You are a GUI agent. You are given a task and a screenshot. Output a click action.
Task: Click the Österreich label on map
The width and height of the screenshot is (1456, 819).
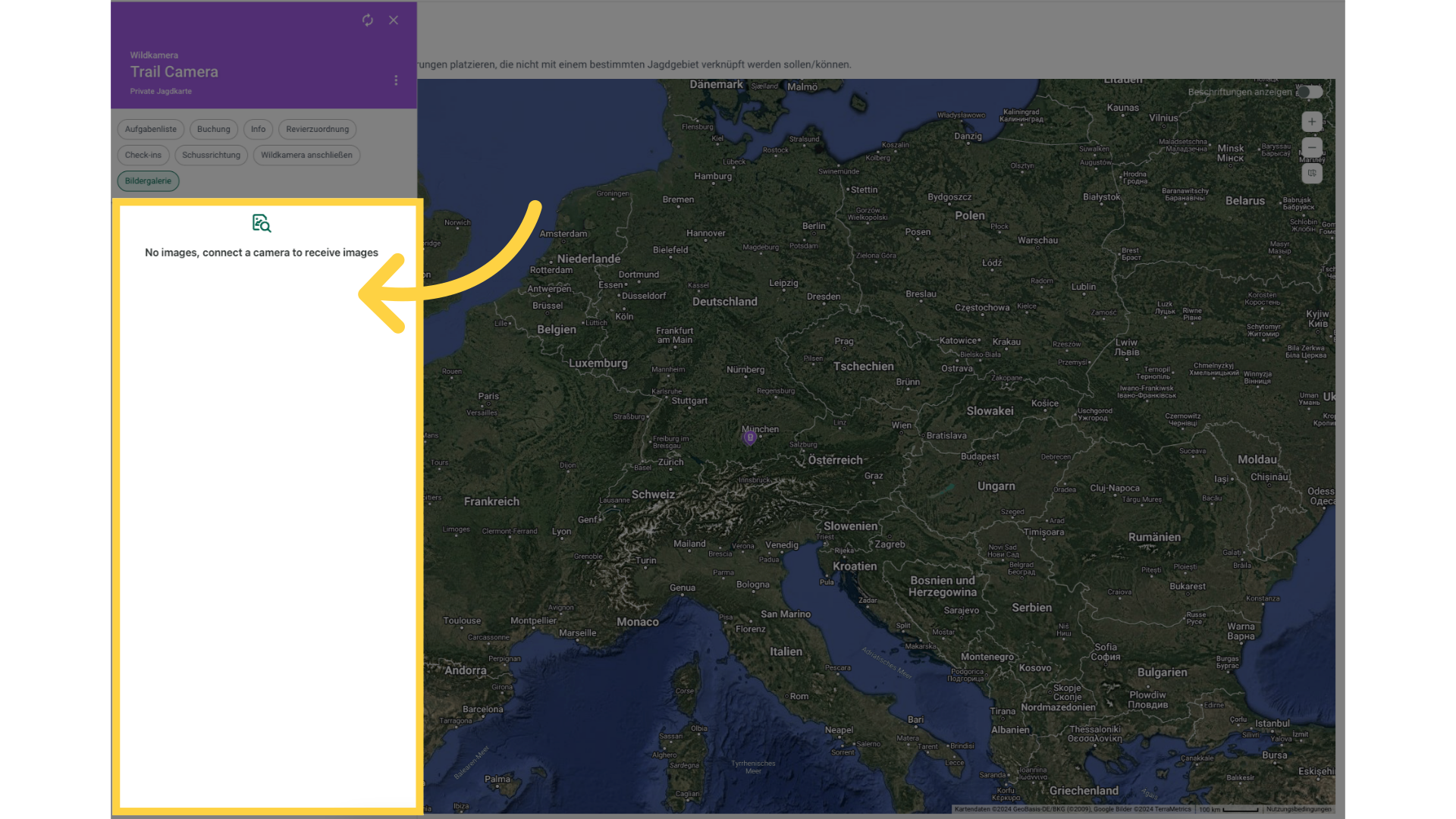pos(836,460)
